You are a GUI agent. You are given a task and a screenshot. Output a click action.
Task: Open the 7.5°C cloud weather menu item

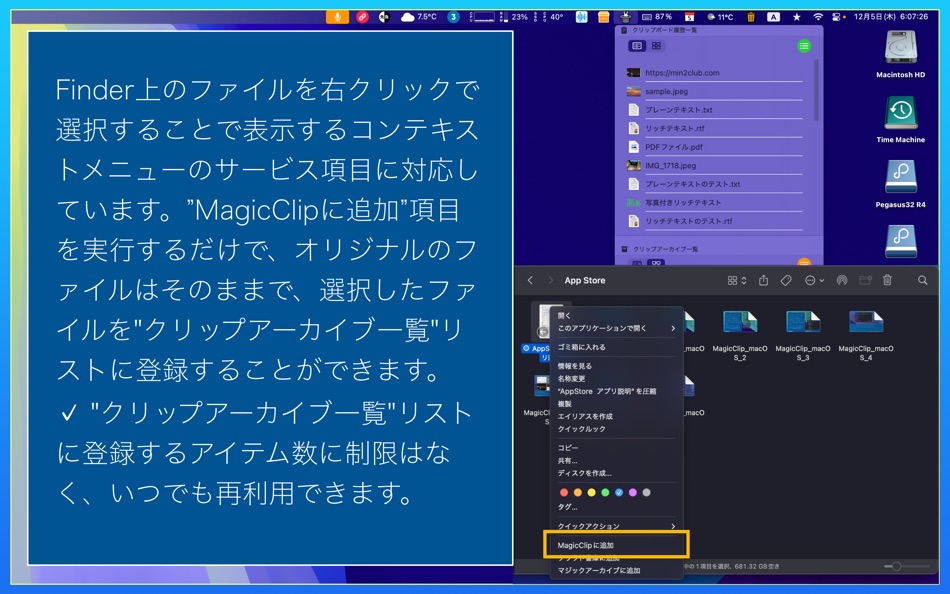pyautogui.click(x=419, y=17)
